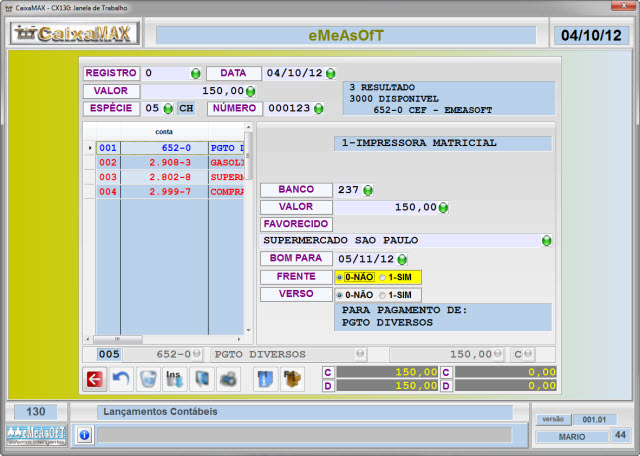Screen dimensions: 640x456
Task: Click the red back arrow exit icon
Action: point(95,378)
